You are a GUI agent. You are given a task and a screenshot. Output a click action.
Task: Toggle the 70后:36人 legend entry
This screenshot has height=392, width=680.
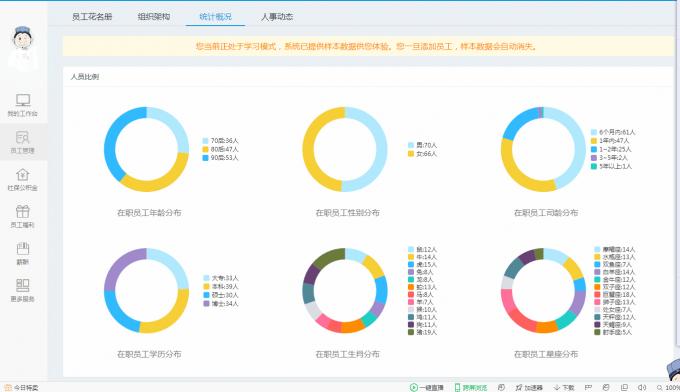(x=221, y=140)
